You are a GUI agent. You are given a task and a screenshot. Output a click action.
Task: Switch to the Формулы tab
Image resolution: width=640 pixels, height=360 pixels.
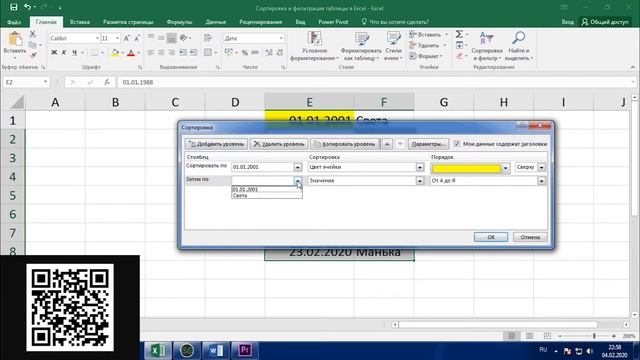[x=179, y=22]
